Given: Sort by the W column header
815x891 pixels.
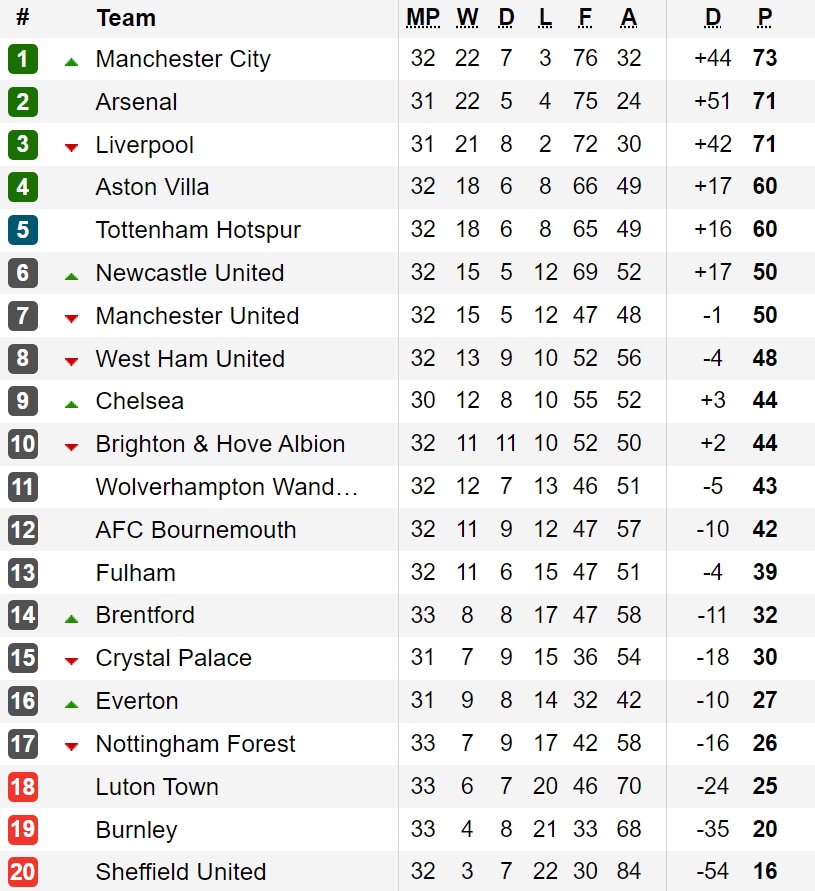Looking at the screenshot, I should pos(467,18).
